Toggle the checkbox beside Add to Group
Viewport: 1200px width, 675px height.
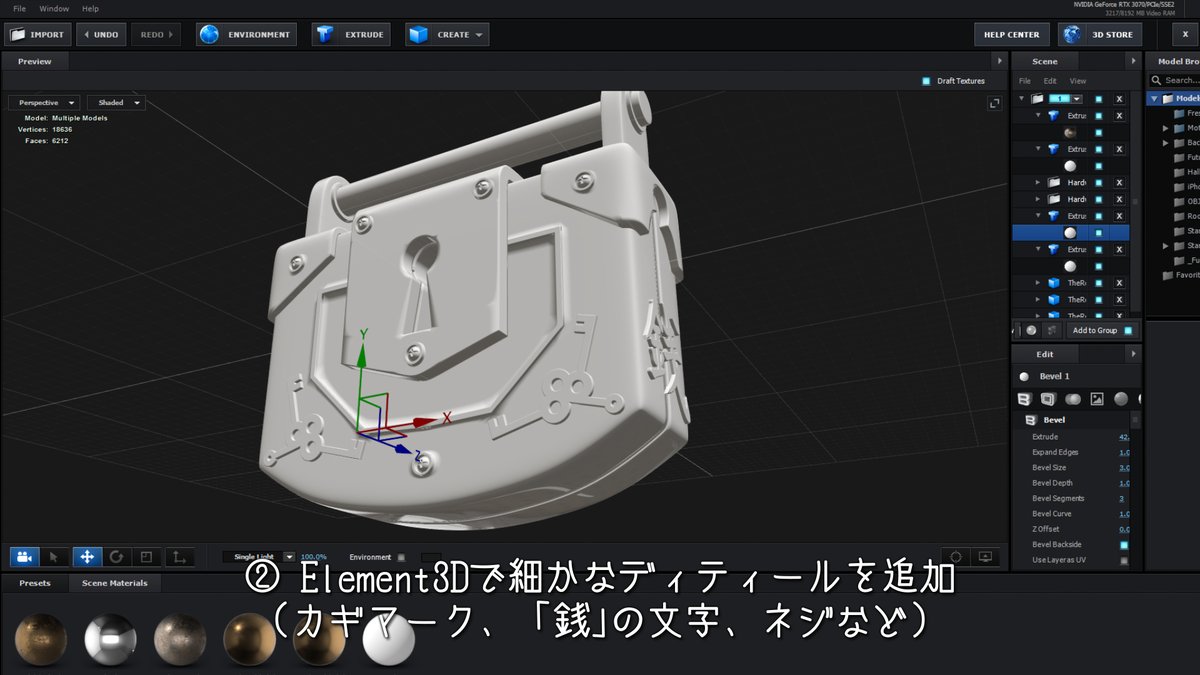click(1128, 330)
